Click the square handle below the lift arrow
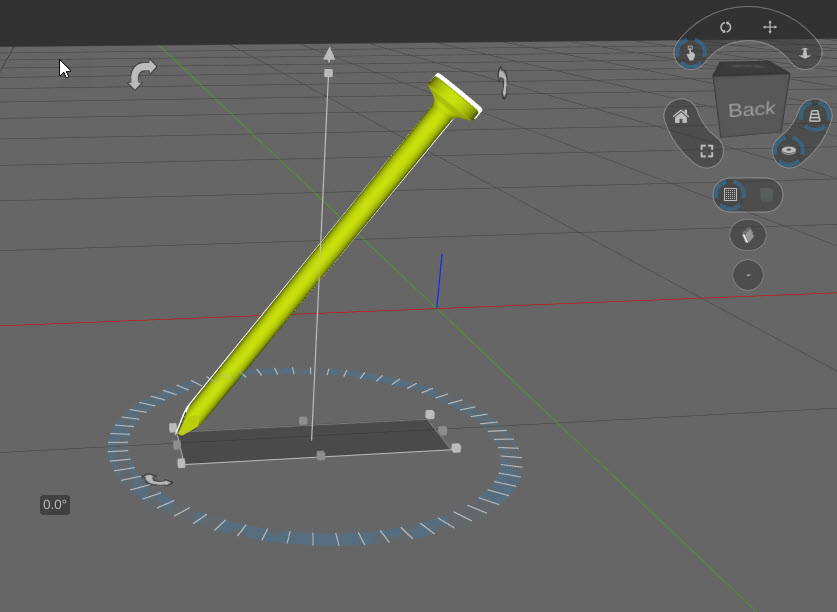Screen dimensions: 837x612 coord(328,73)
